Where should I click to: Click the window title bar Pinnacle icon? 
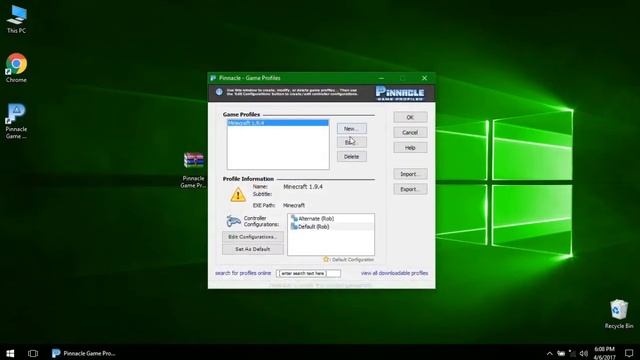click(213, 78)
